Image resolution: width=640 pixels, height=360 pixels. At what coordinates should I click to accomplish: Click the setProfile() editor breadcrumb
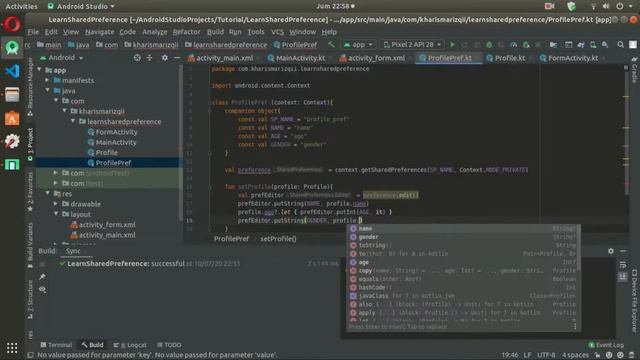pos(278,239)
